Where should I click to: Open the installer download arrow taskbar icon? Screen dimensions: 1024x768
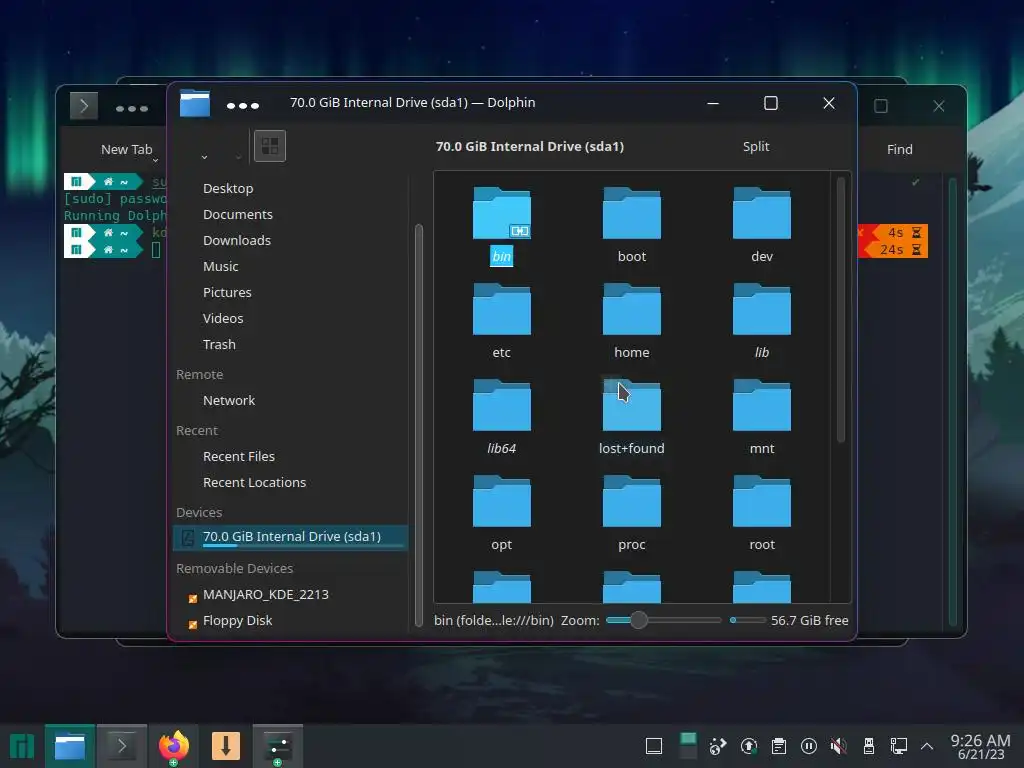point(226,746)
